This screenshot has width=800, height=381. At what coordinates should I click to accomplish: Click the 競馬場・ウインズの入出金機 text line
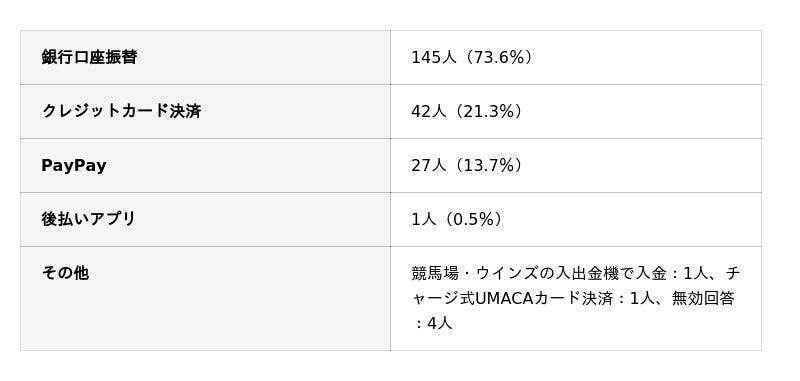(515, 274)
